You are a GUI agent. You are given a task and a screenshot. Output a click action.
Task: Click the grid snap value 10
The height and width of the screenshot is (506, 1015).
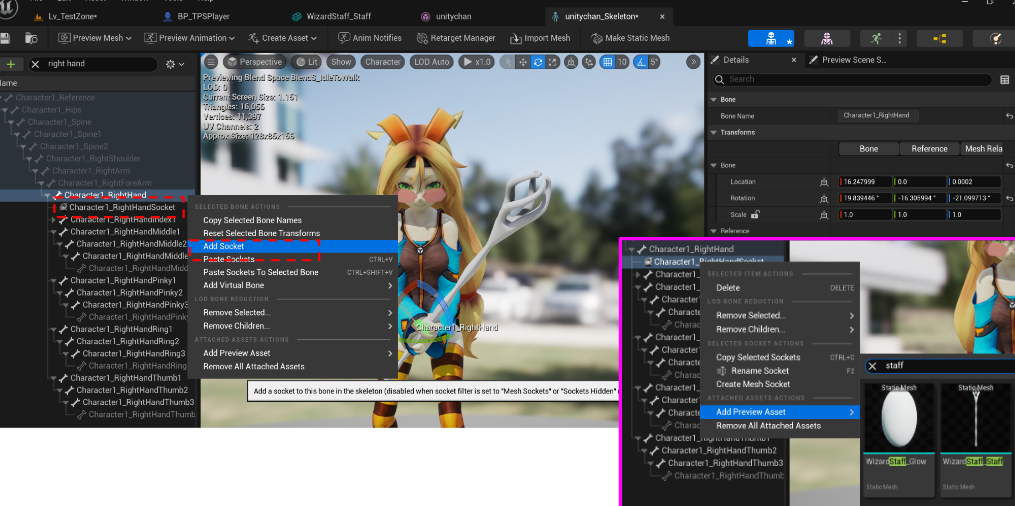(x=622, y=62)
